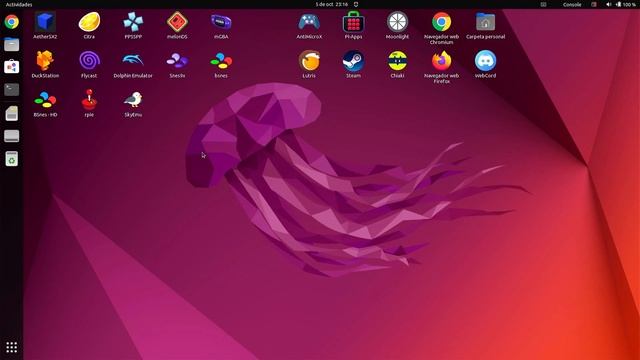Open the mGBA desktop icon

coord(221,22)
